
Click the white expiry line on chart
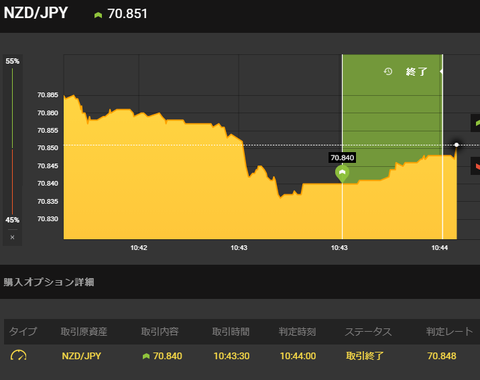[442, 147]
